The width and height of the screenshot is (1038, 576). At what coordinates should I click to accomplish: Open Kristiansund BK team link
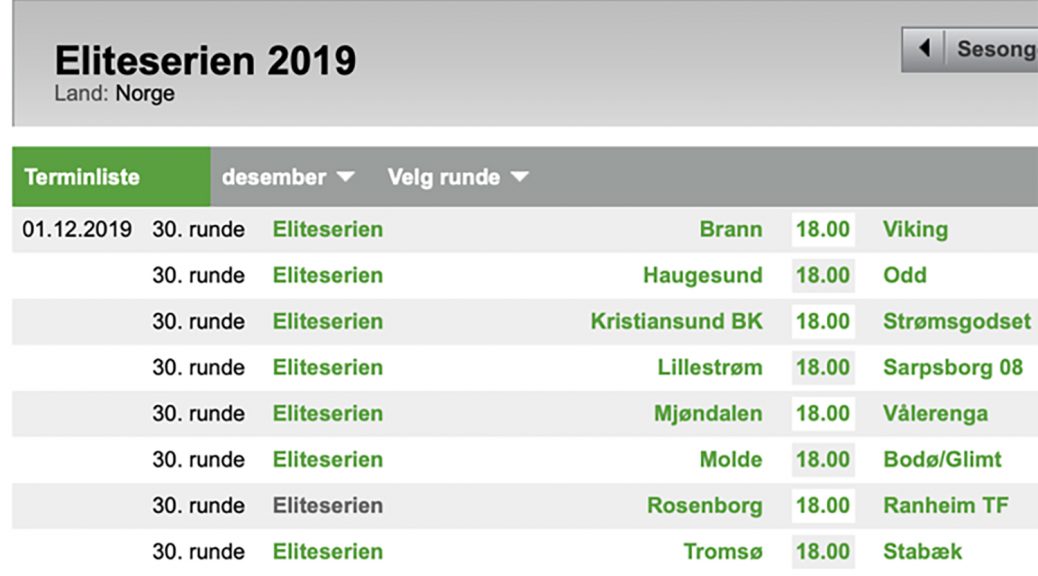coord(676,321)
